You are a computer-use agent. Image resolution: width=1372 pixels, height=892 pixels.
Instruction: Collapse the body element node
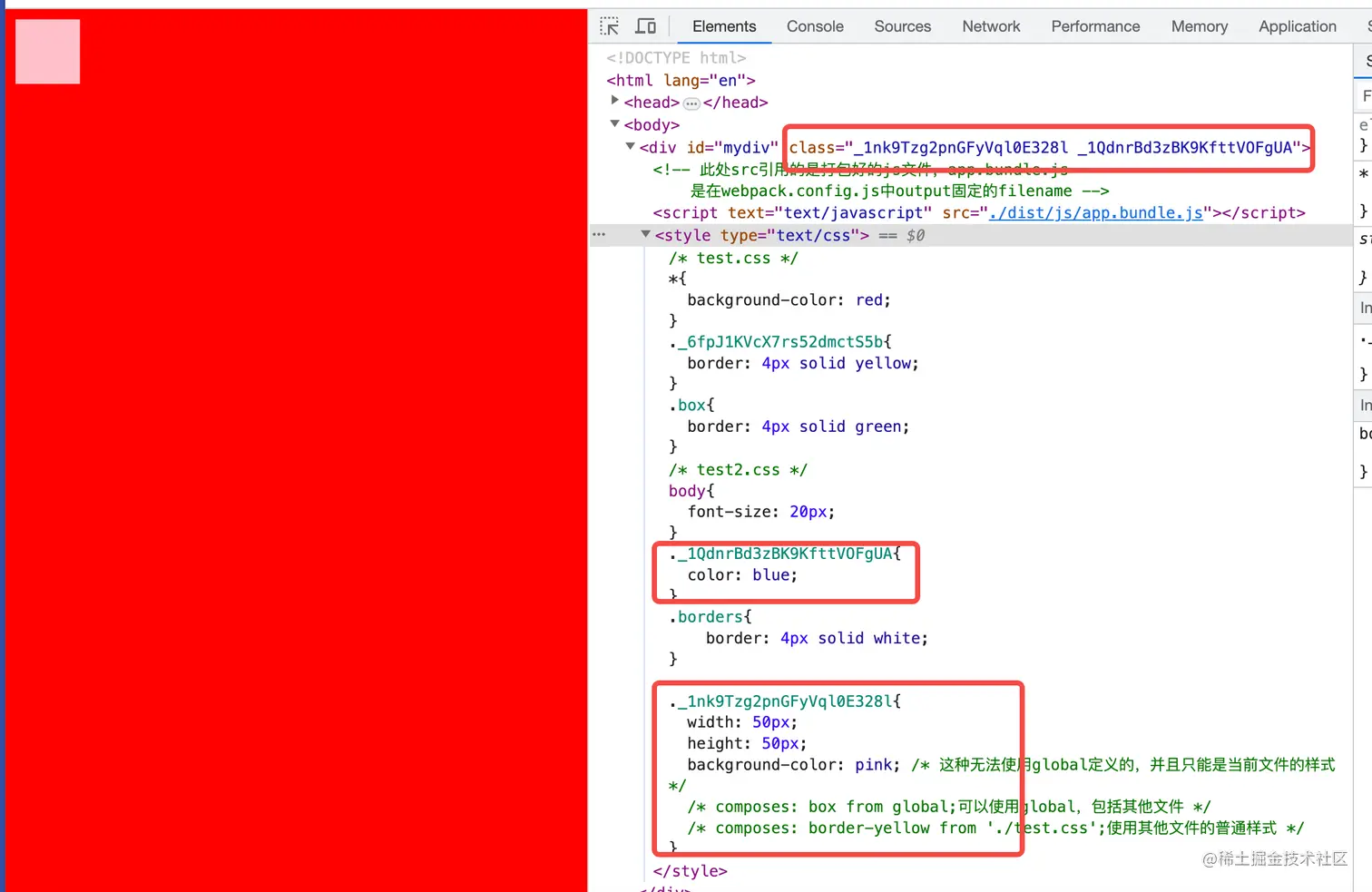[x=615, y=123]
